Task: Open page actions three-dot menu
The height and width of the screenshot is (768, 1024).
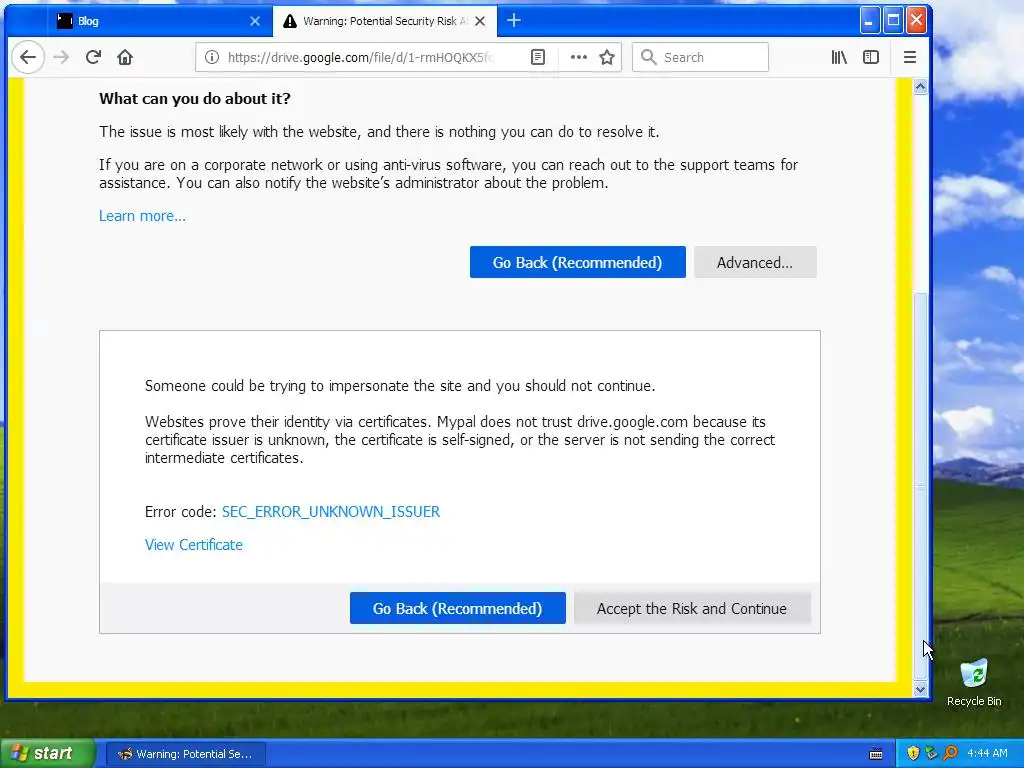Action: [579, 57]
